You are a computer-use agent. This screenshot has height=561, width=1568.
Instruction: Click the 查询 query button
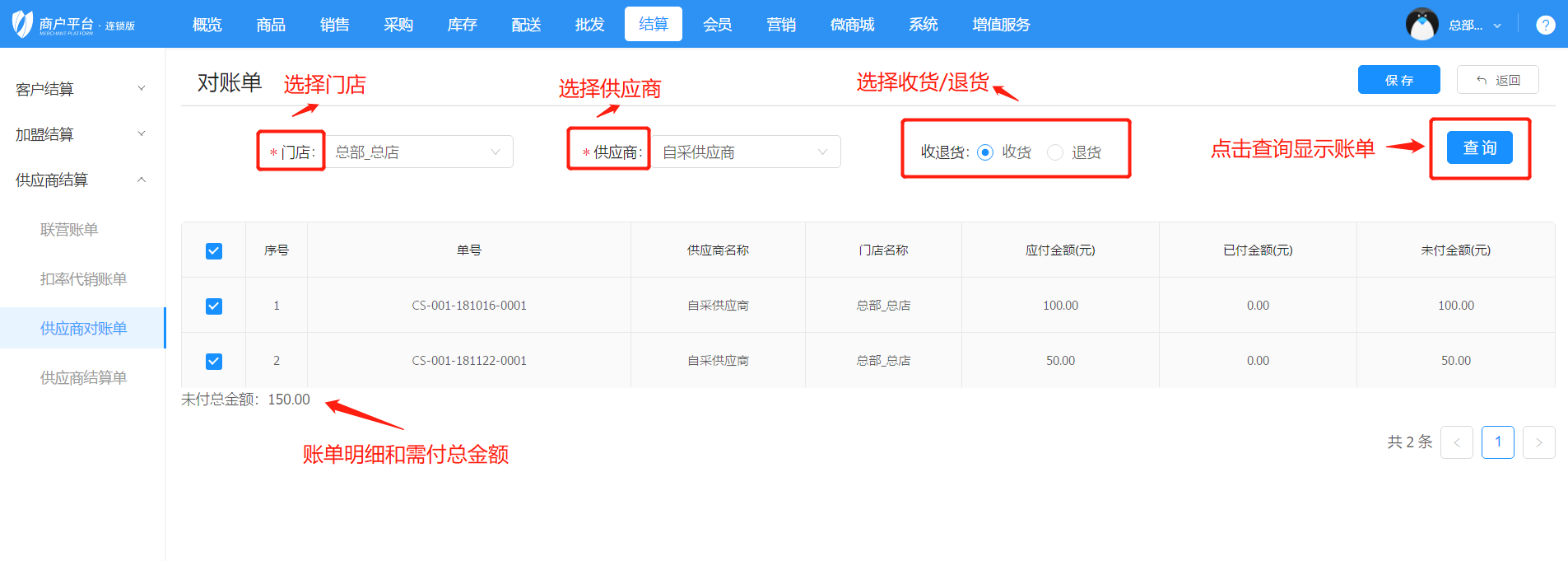point(1479,148)
